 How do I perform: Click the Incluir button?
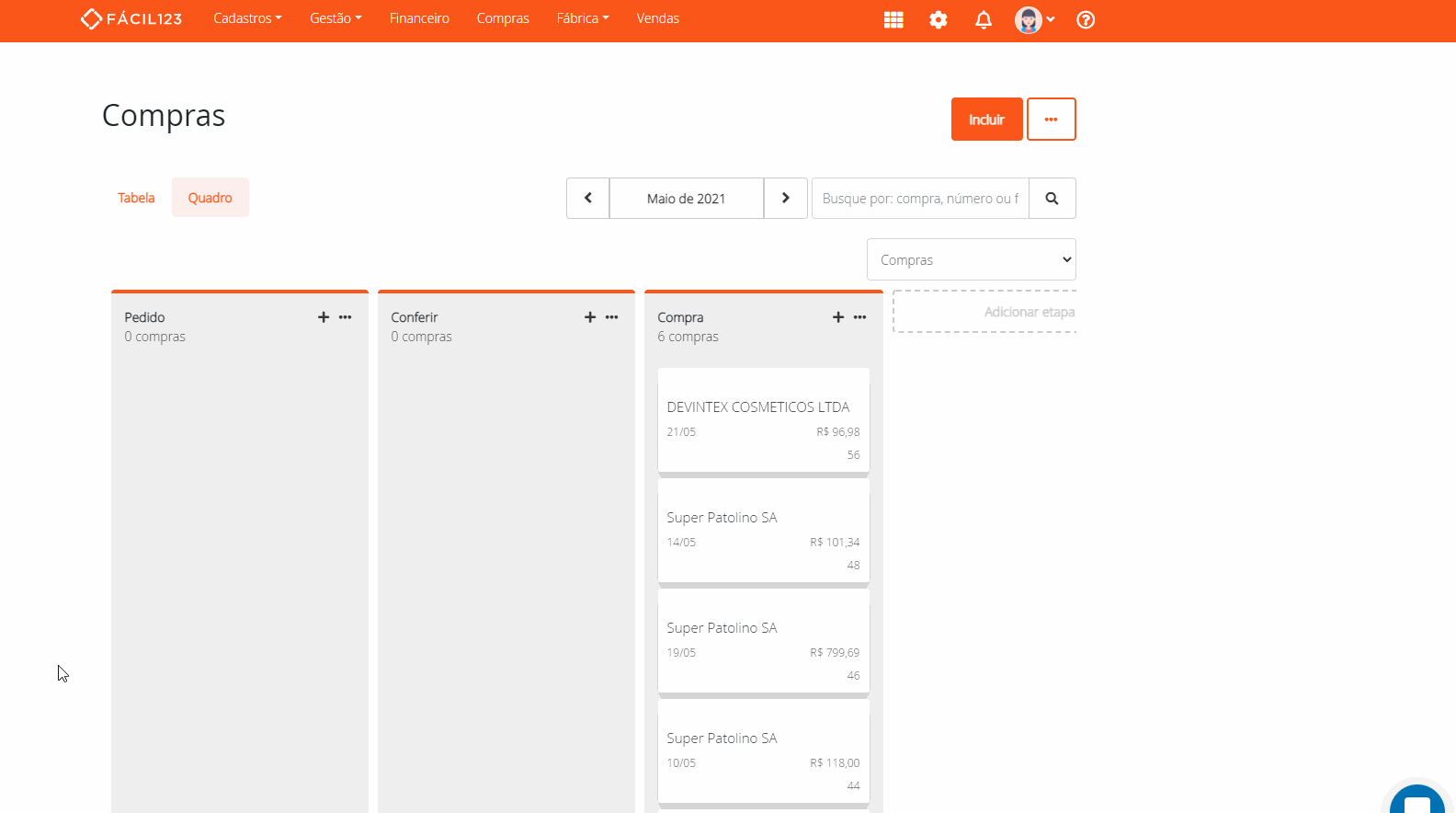986,120
